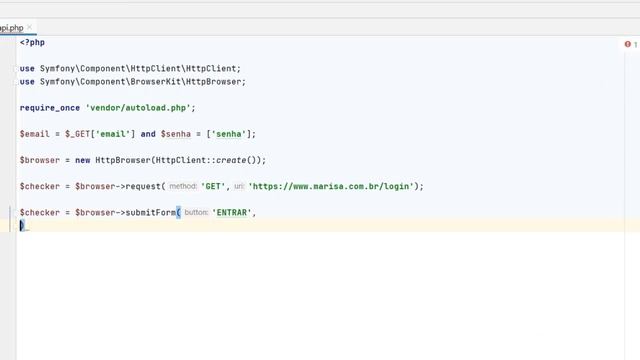Click the require_once keyword
Viewport: 640px width, 360px height.
pos(50,108)
